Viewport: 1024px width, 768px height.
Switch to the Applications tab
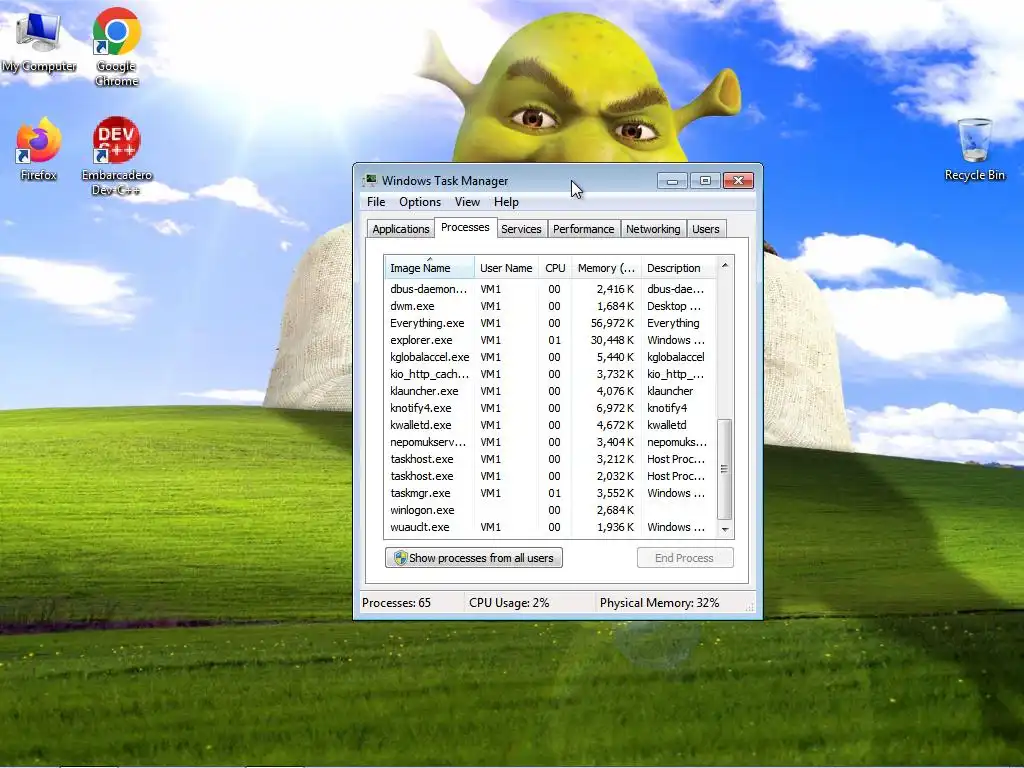point(400,229)
